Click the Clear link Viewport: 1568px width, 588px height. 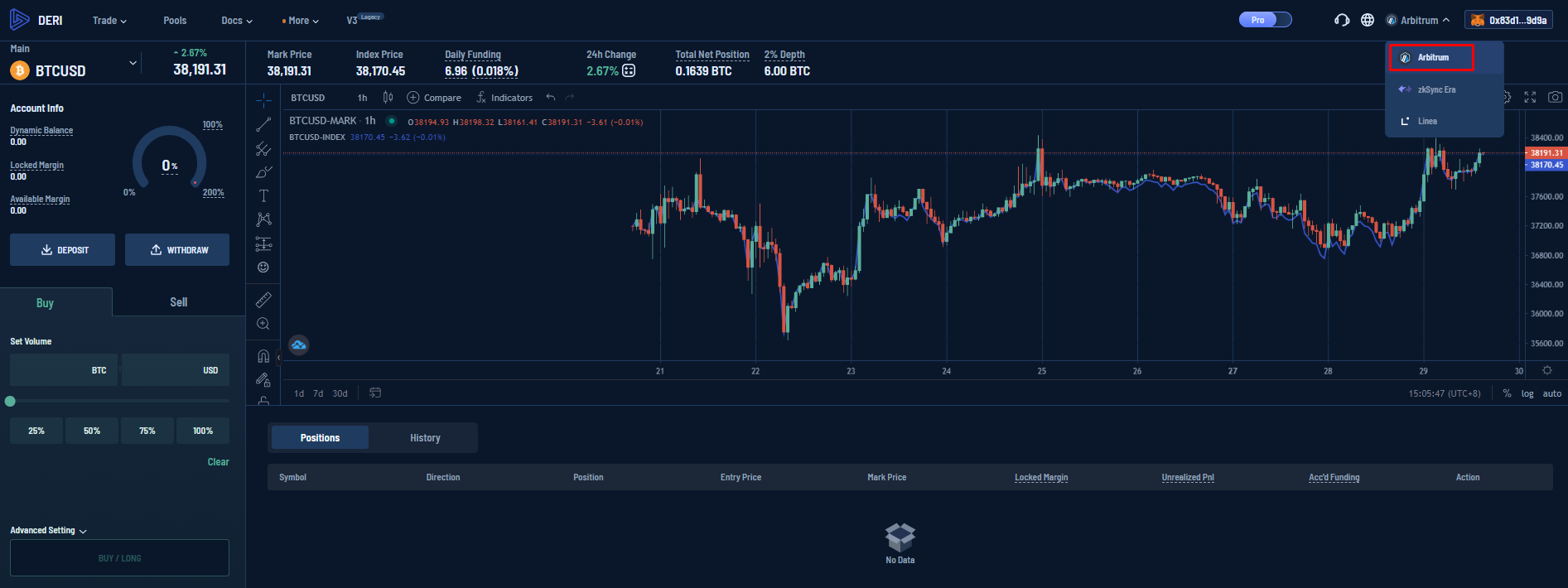coord(218,462)
